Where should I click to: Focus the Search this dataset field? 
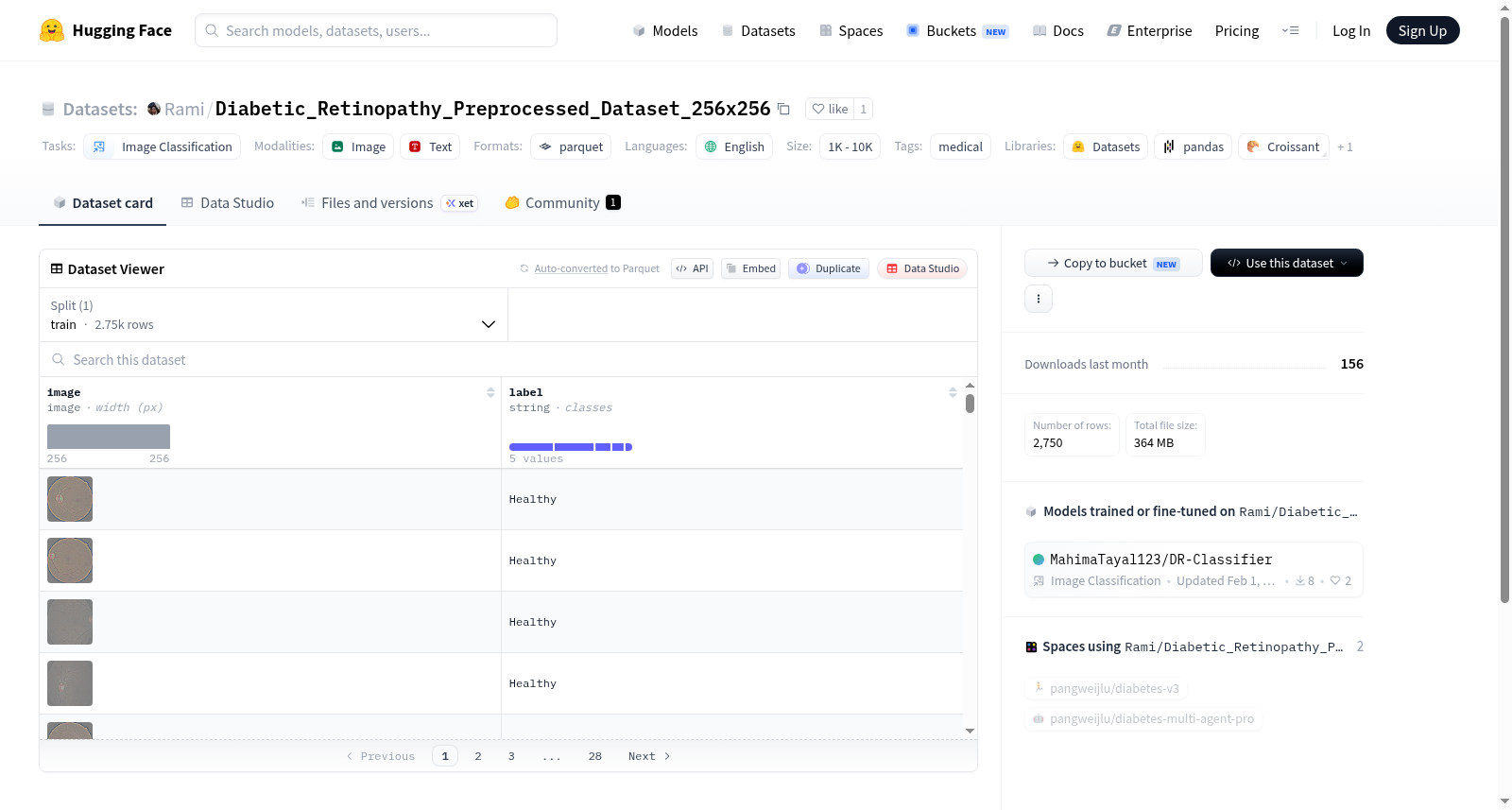508,359
